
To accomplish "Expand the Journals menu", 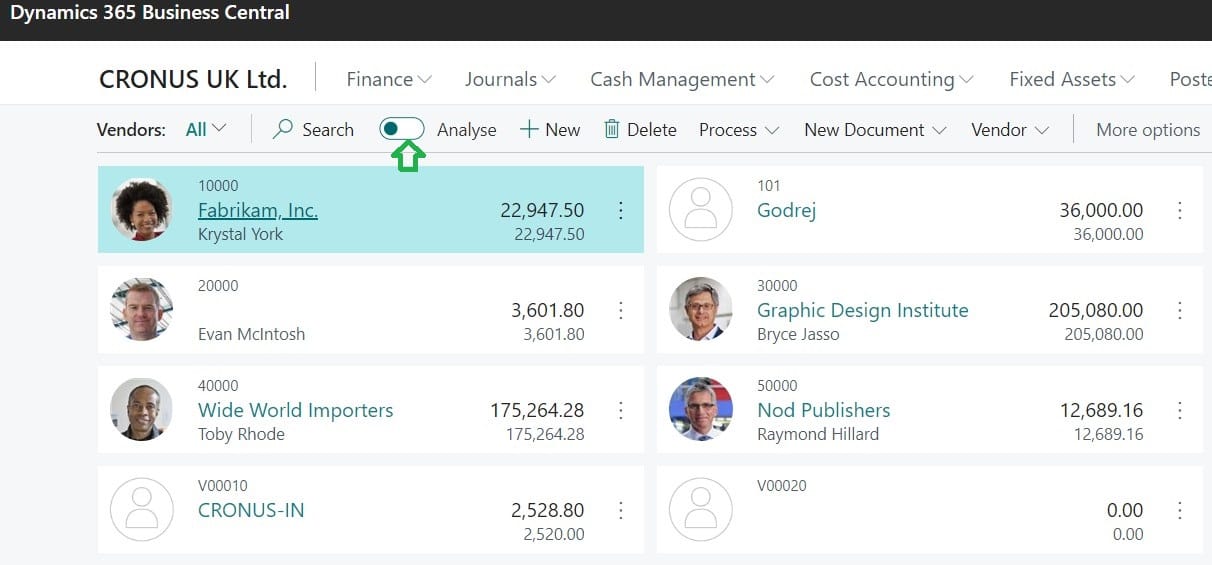I will point(510,79).
